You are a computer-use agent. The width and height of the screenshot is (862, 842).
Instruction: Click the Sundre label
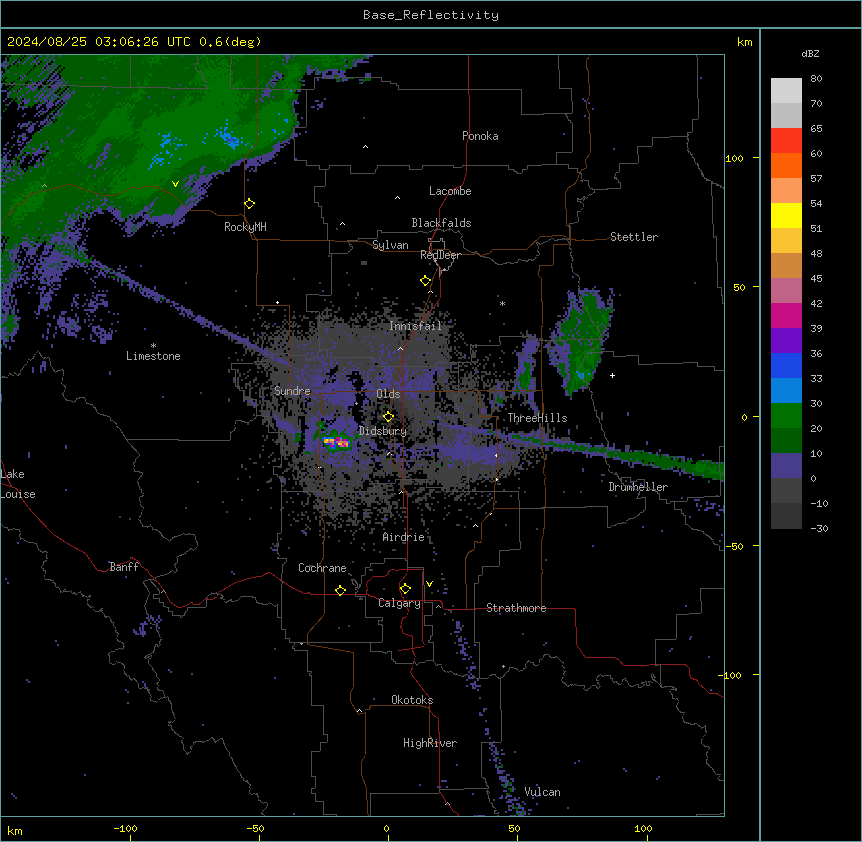click(x=292, y=391)
